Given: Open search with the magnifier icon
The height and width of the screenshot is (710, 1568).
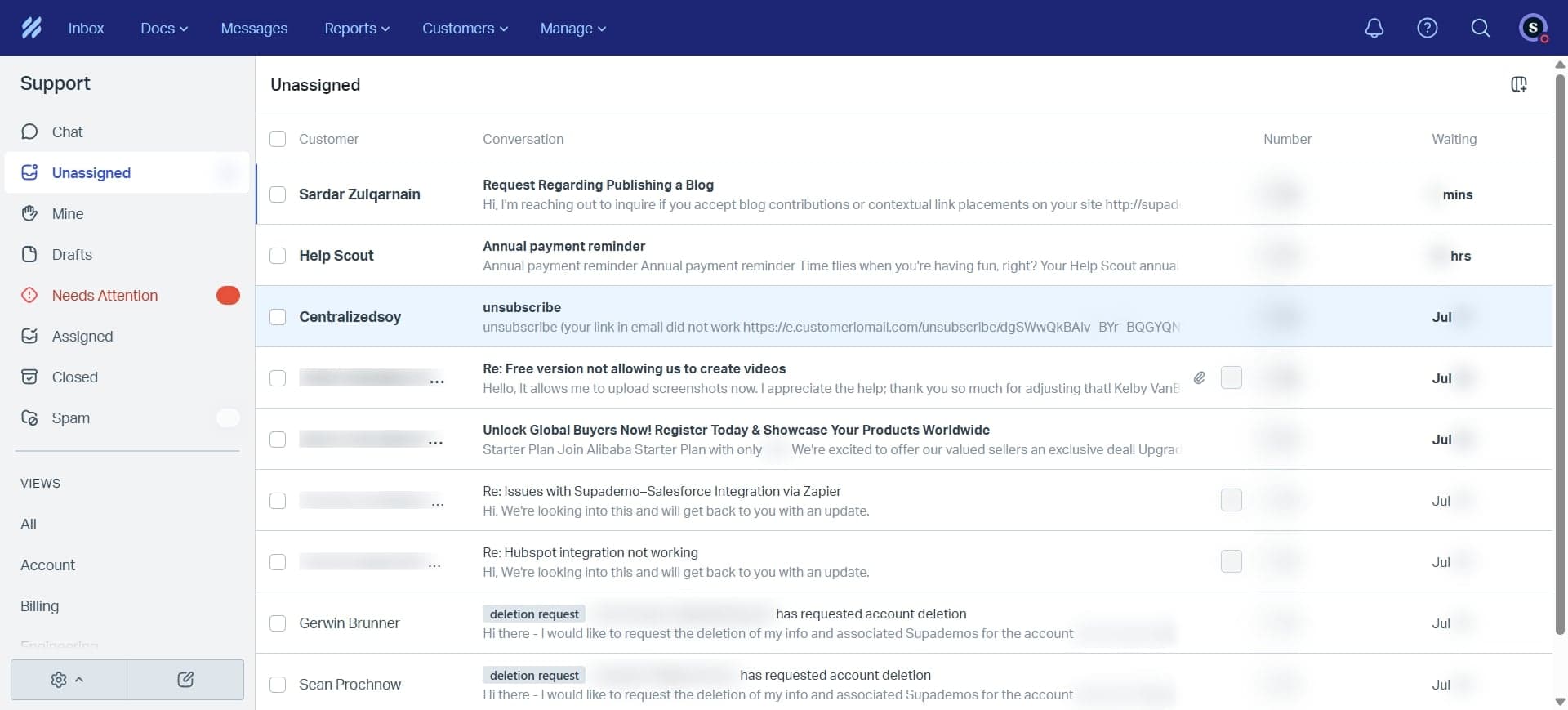Looking at the screenshot, I should tap(1480, 29).
